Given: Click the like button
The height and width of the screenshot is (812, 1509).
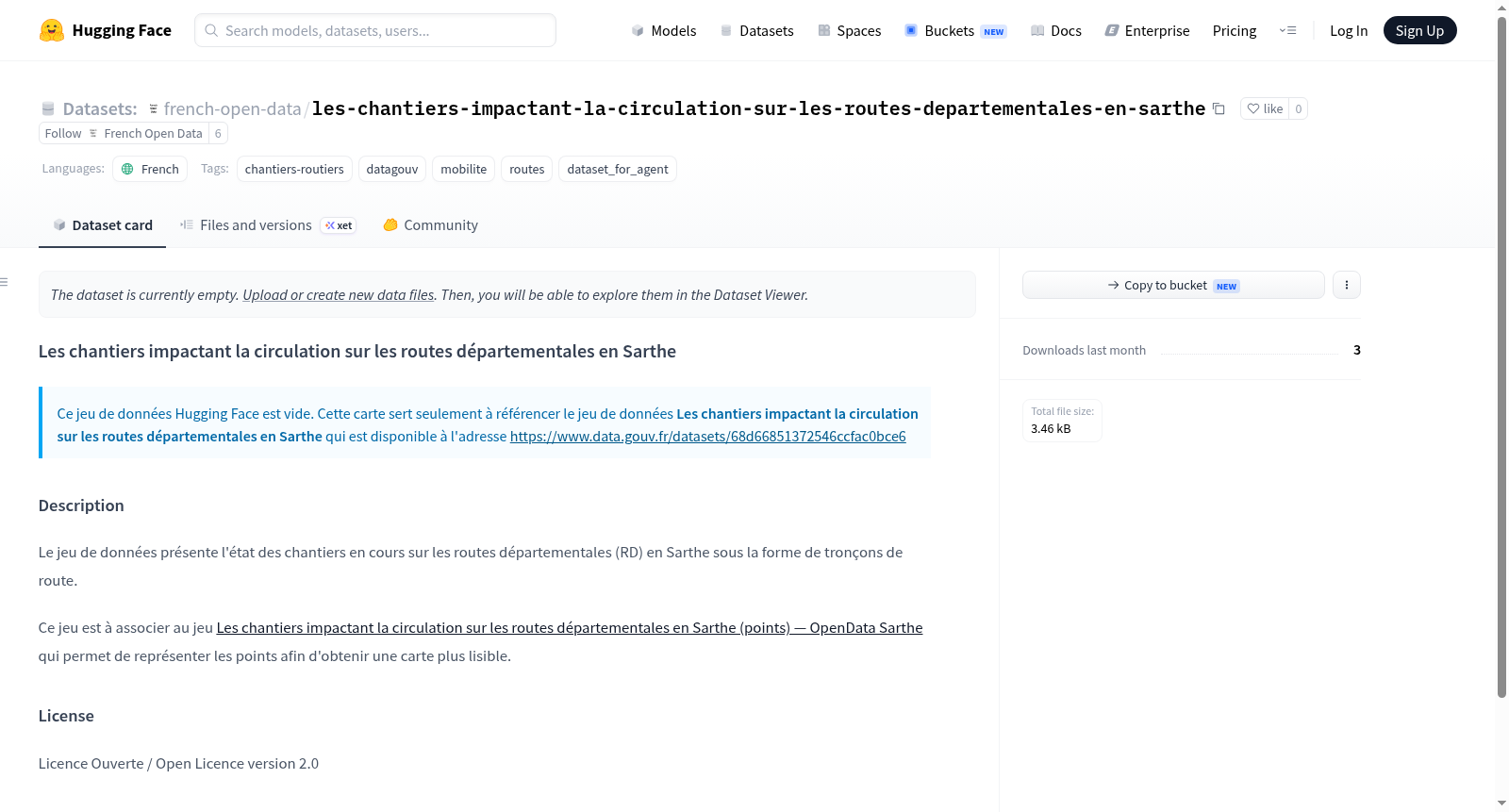Looking at the screenshot, I should 1265,108.
